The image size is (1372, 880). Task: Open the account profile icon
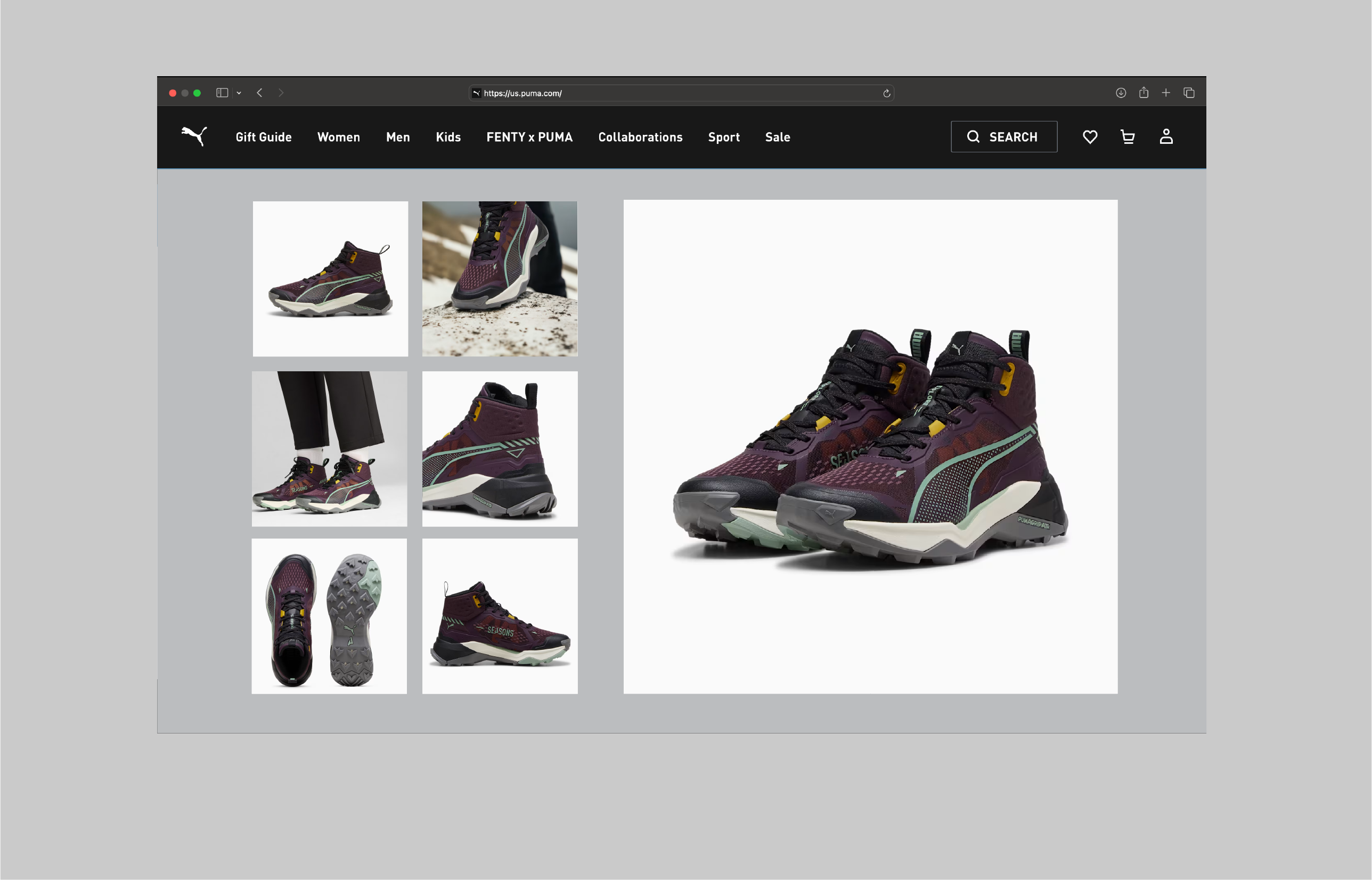click(x=1166, y=136)
